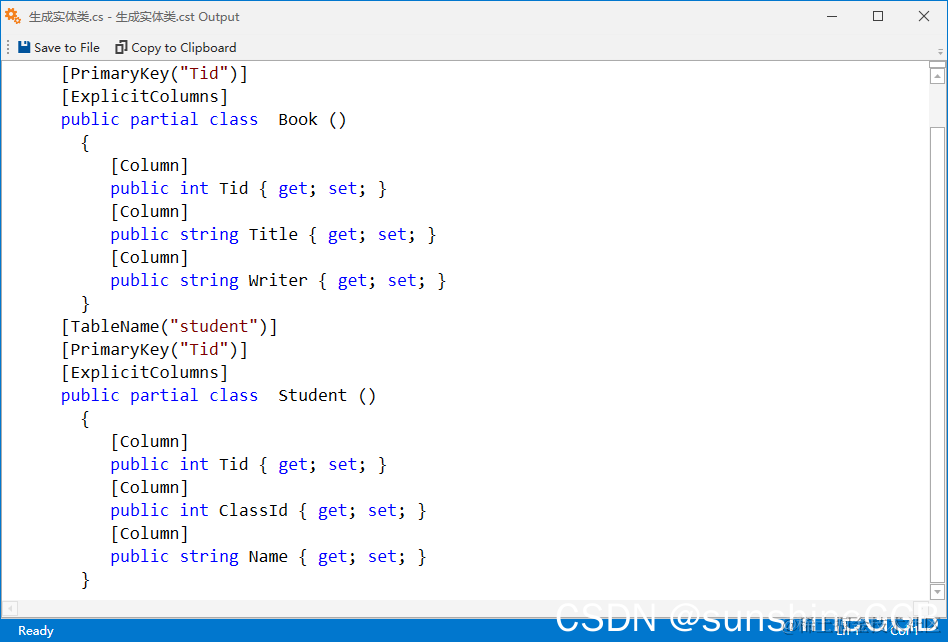Click the Copy to Clipboard label
This screenshot has height=642, width=948.
tap(184, 48)
